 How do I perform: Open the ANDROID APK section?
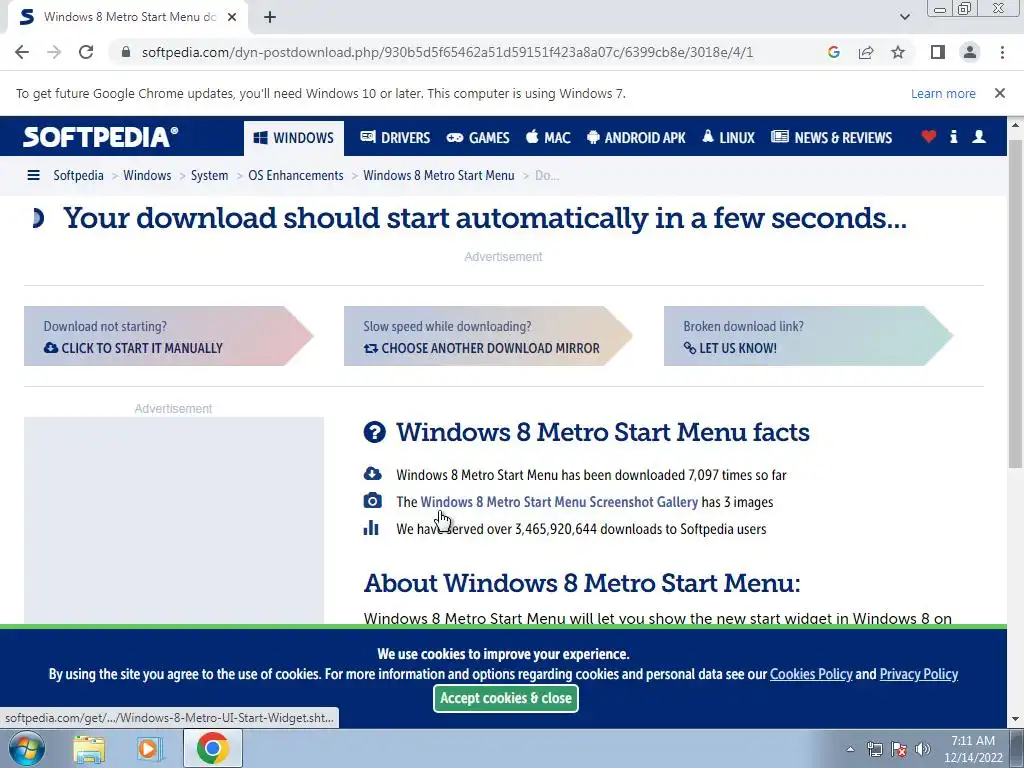pyautogui.click(x=636, y=138)
